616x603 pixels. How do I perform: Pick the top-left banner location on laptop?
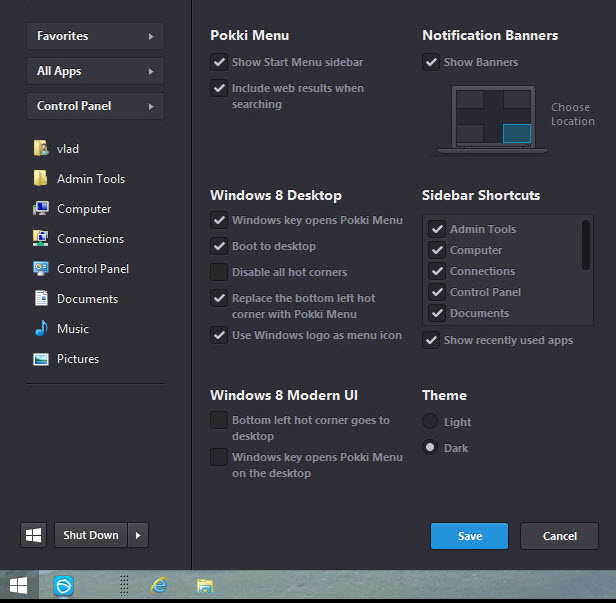coord(470,99)
